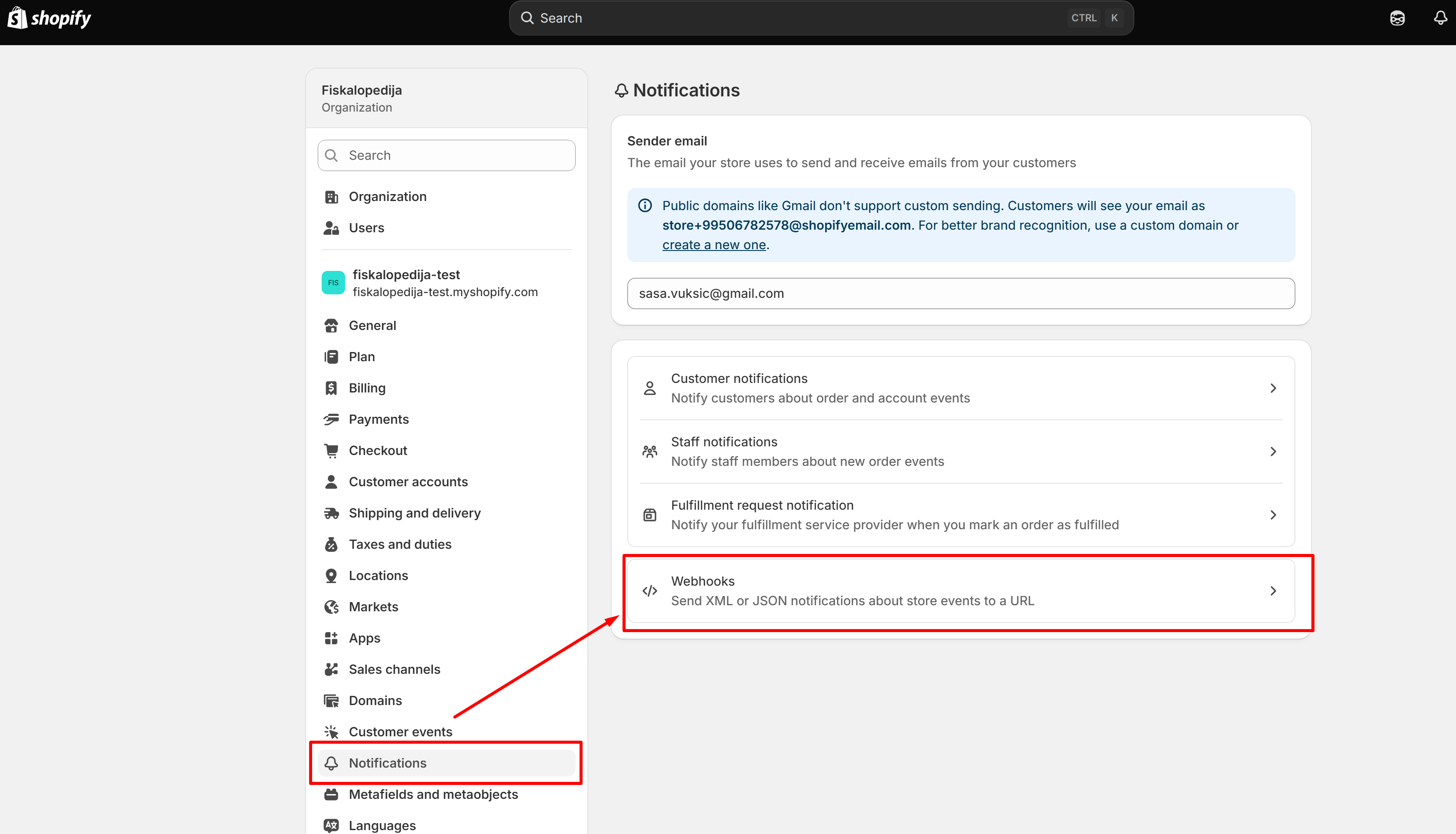Click the Shopify logo
This screenshot has height=834, width=1456.
pos(49,18)
